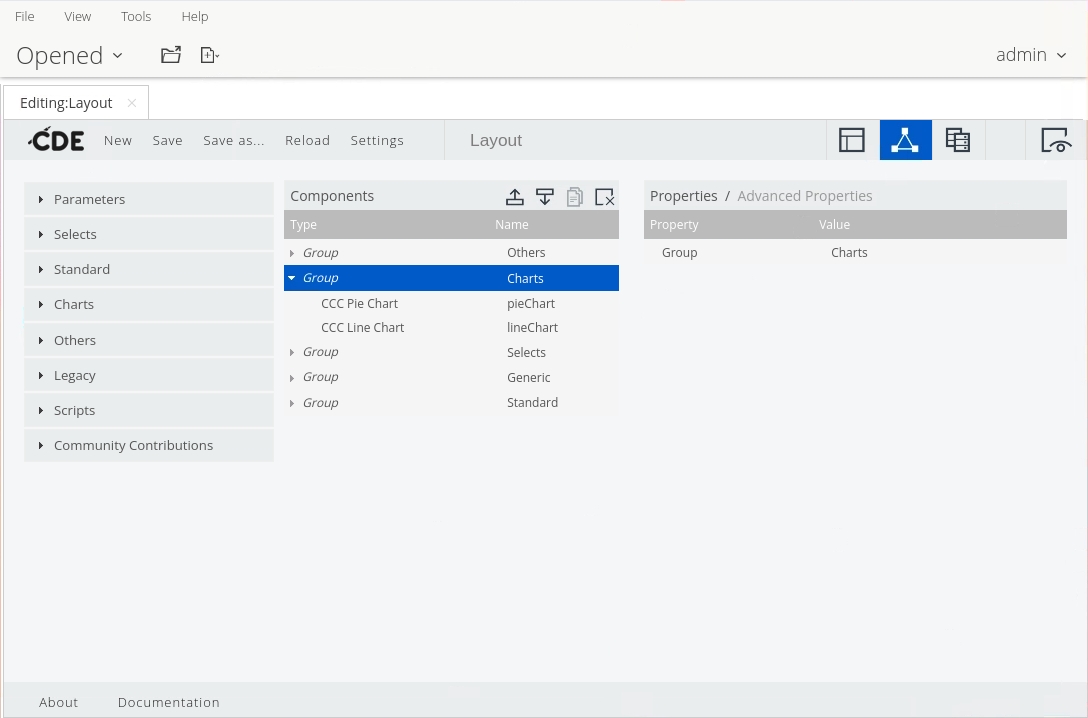Viewport: 1088px width, 718px height.
Task: Open the Documentation link
Action: point(168,702)
